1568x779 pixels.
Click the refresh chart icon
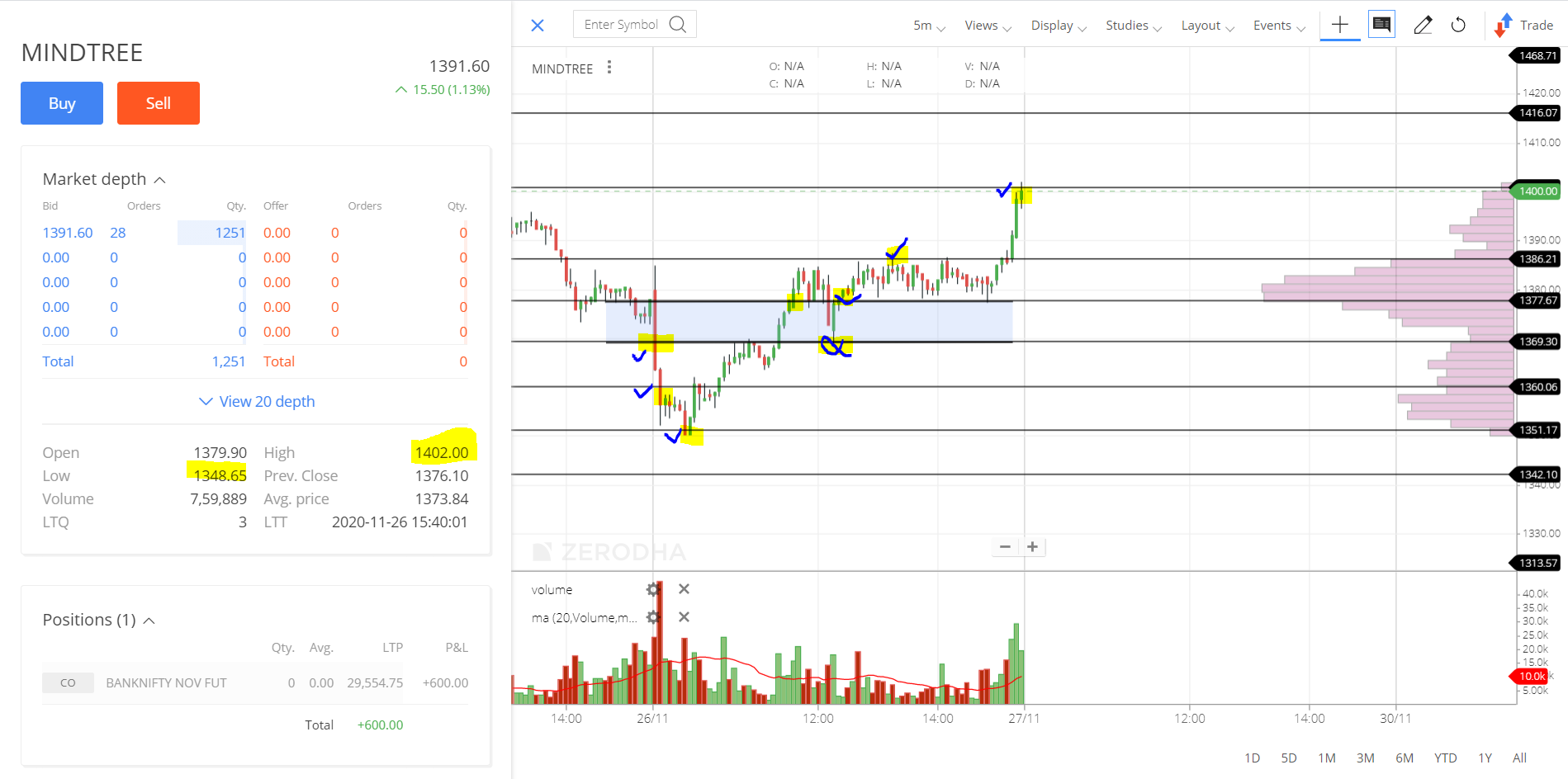[1458, 25]
